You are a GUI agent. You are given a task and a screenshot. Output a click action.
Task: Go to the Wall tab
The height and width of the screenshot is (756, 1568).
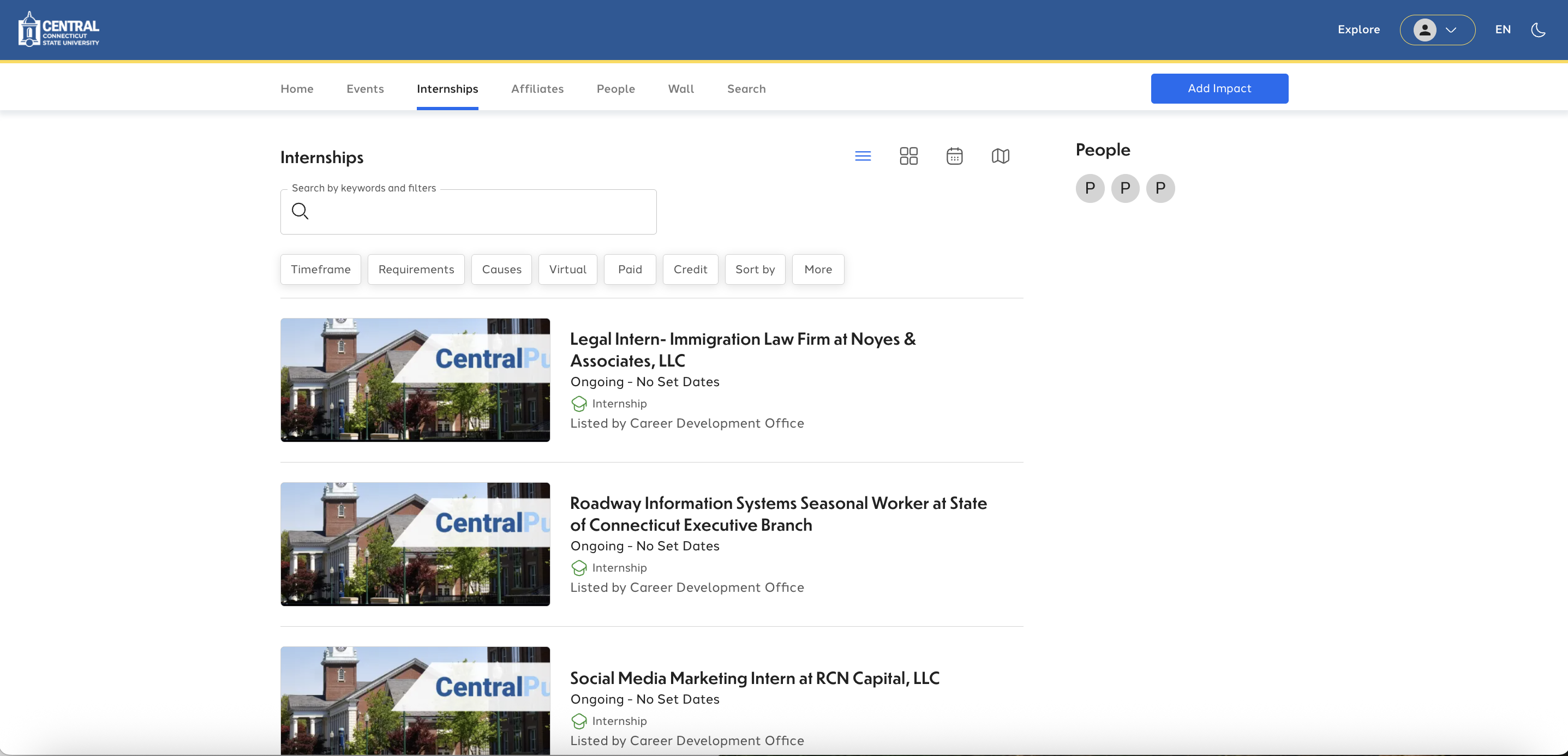click(680, 89)
